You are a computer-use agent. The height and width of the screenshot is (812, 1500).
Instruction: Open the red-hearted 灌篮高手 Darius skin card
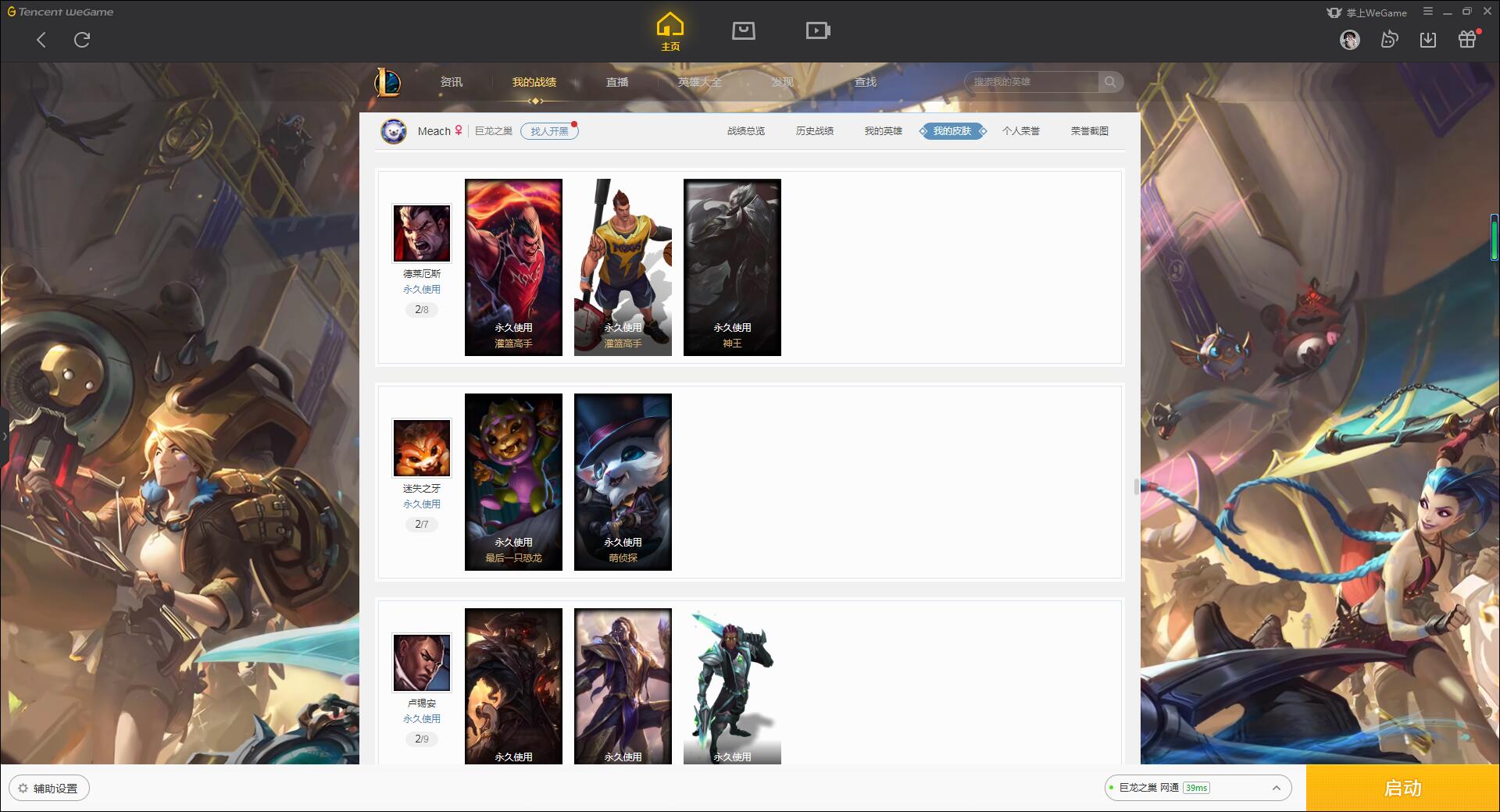(x=513, y=267)
